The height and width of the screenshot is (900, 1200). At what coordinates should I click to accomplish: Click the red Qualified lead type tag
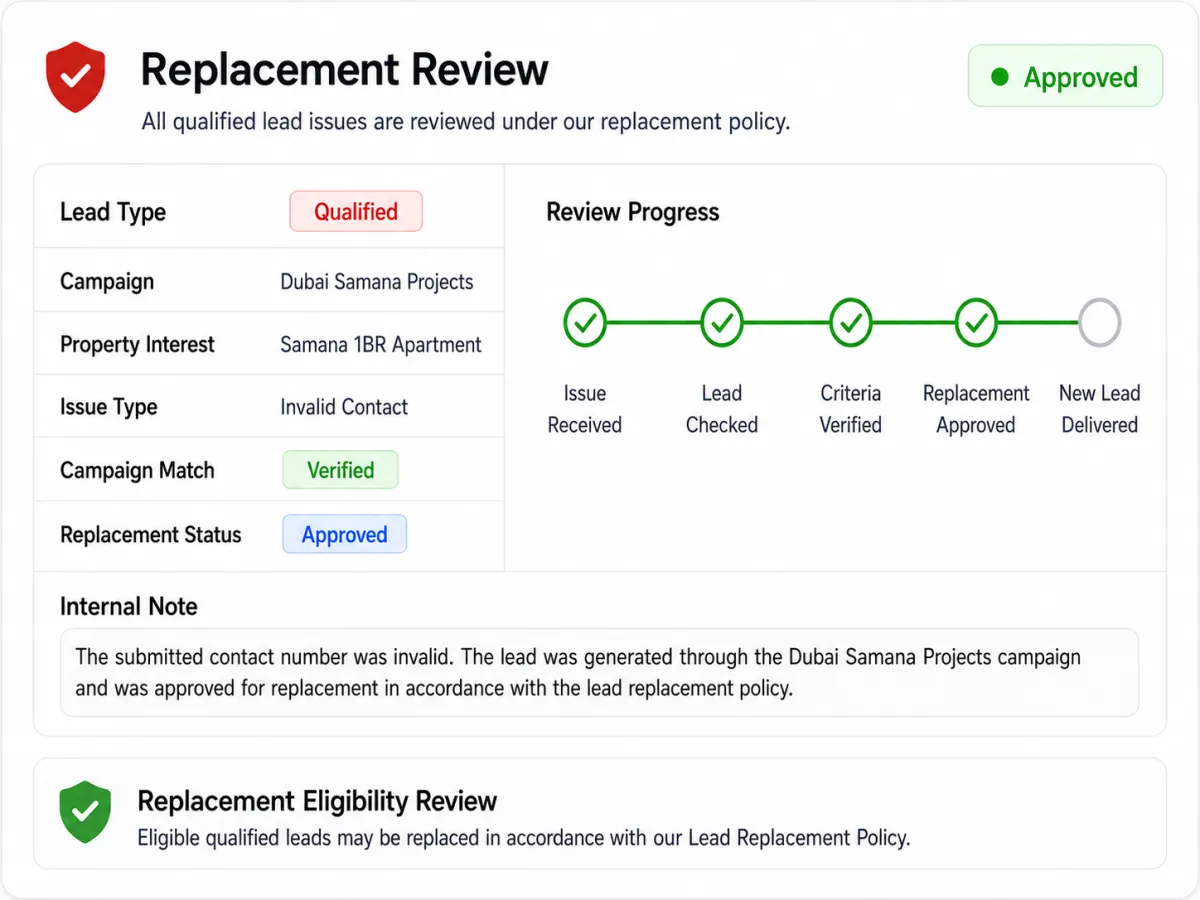356,212
